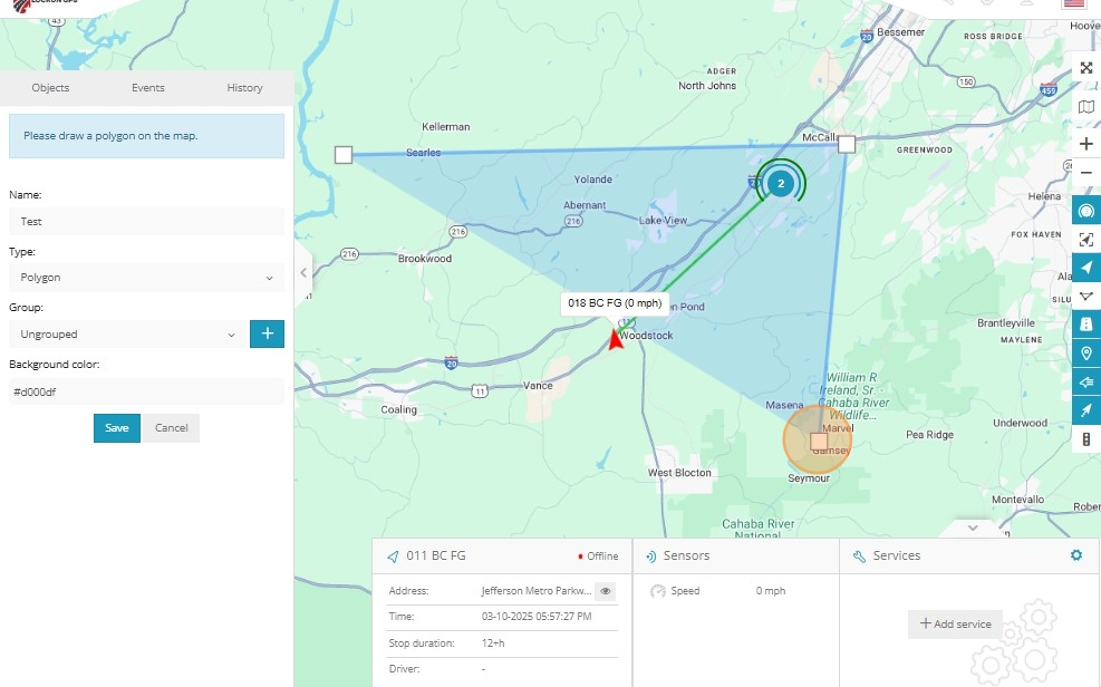Click the Add service button
This screenshot has height=687, width=1101.
click(x=955, y=624)
